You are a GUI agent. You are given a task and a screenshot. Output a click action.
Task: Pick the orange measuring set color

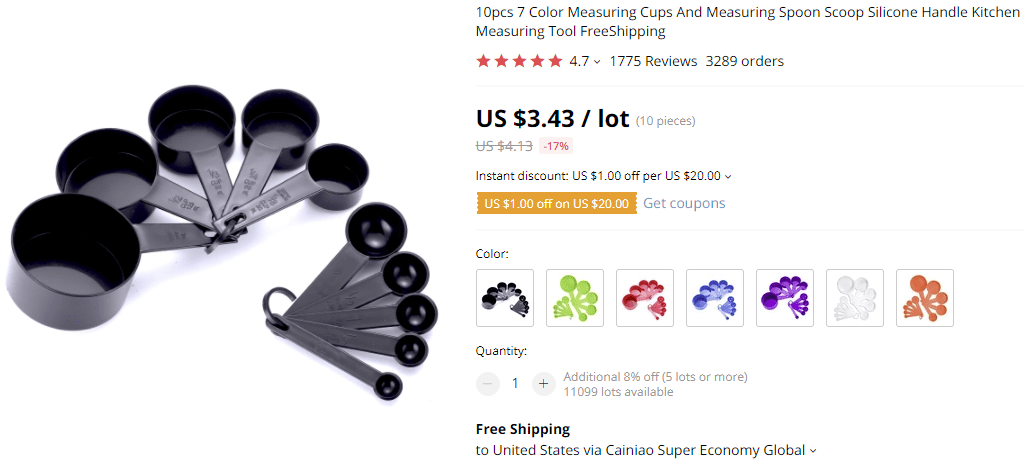(x=925, y=298)
